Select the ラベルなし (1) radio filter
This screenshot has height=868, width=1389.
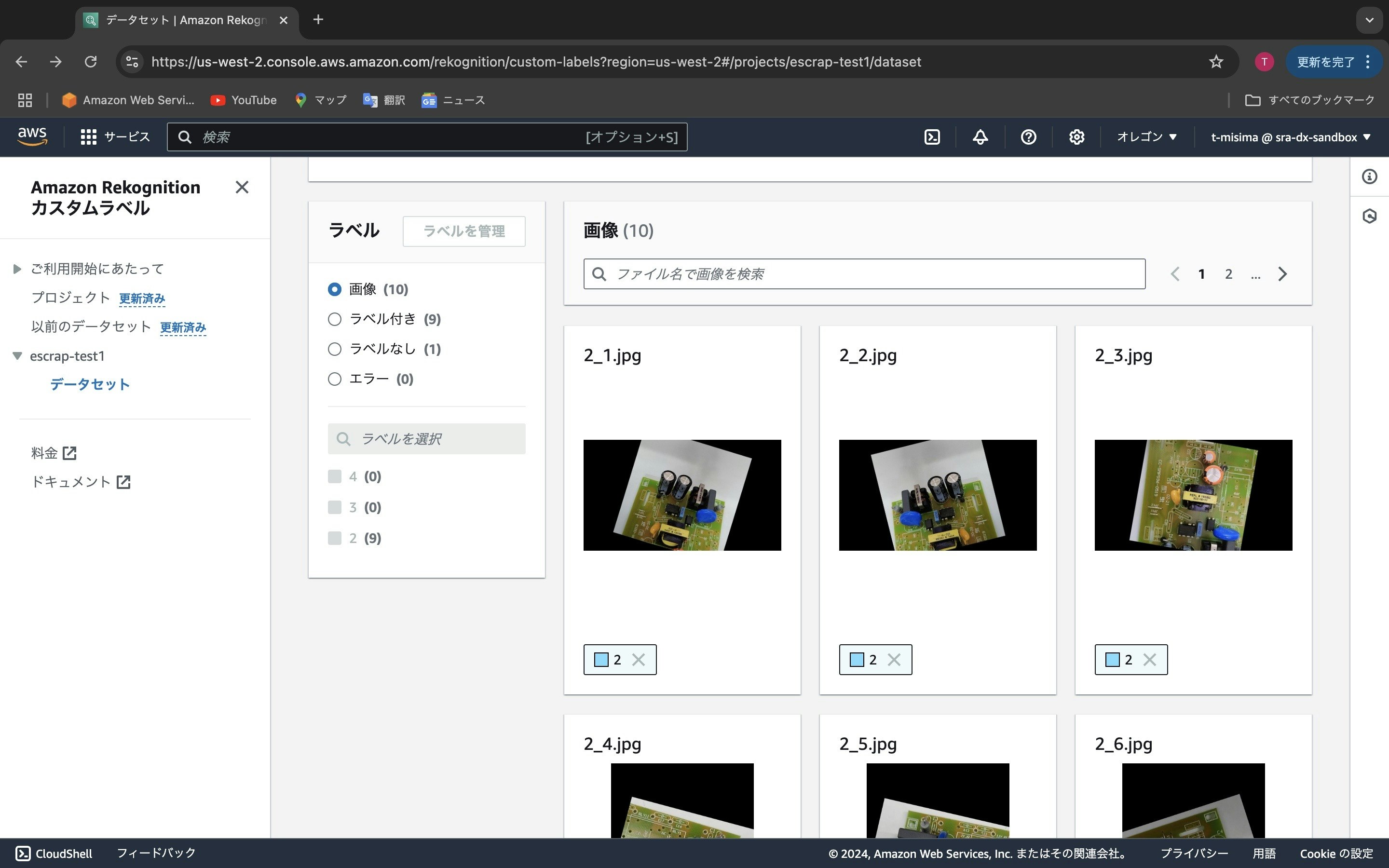pyautogui.click(x=335, y=349)
